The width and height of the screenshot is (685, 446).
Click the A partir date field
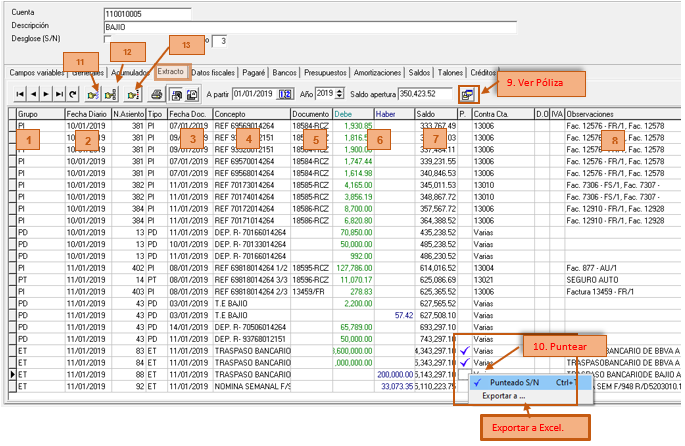point(255,94)
